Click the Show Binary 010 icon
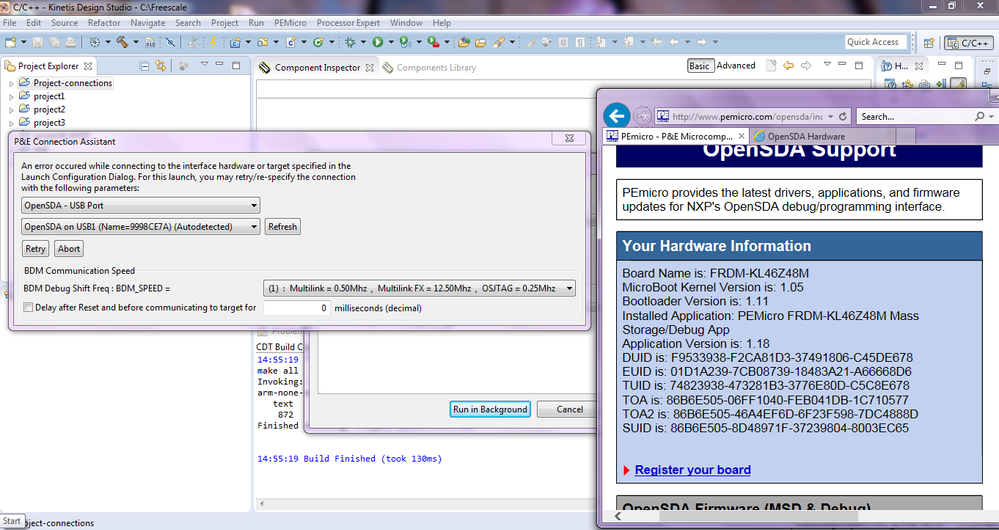 [x=150, y=42]
